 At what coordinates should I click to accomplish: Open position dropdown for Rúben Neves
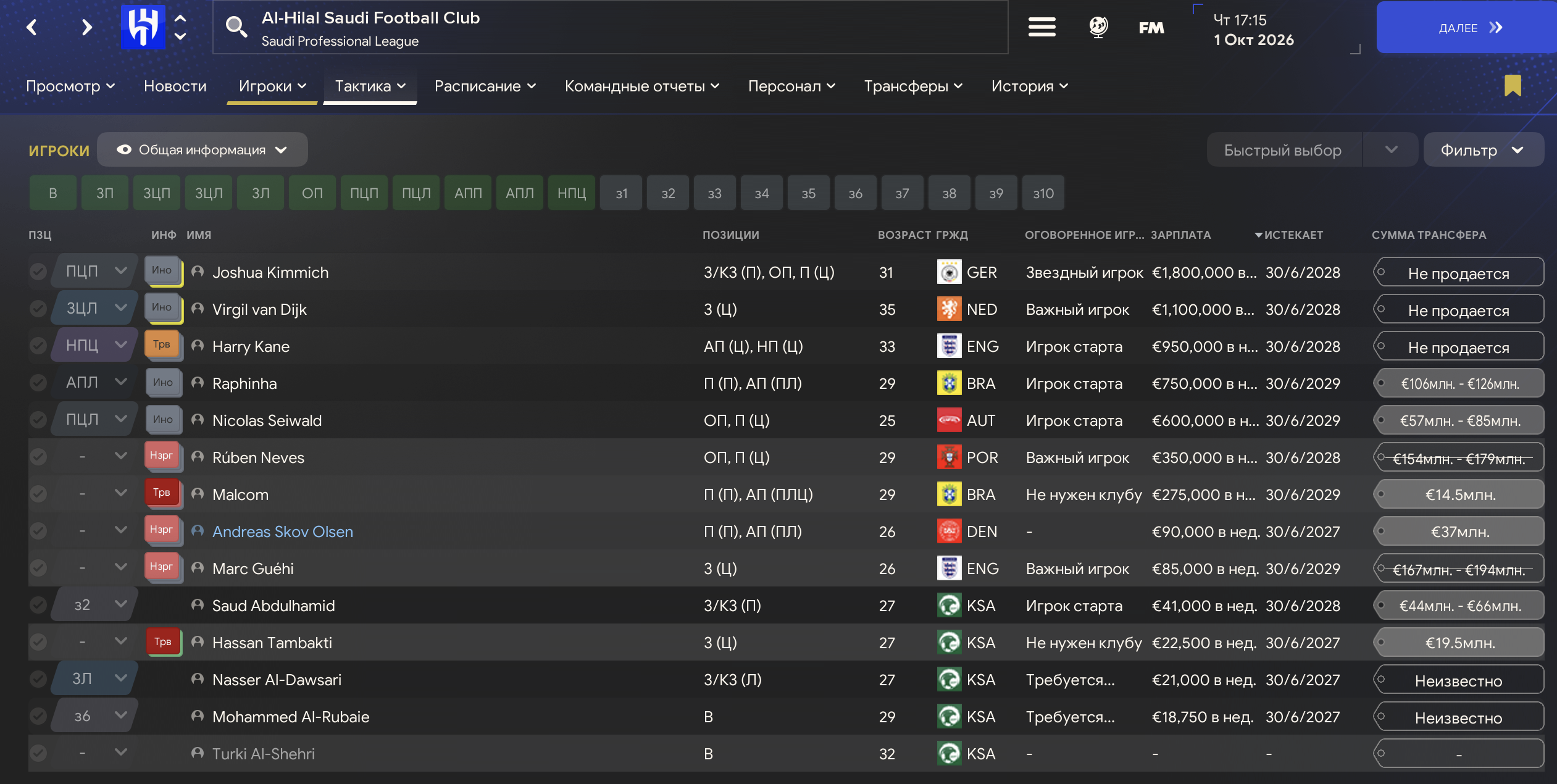(x=95, y=456)
